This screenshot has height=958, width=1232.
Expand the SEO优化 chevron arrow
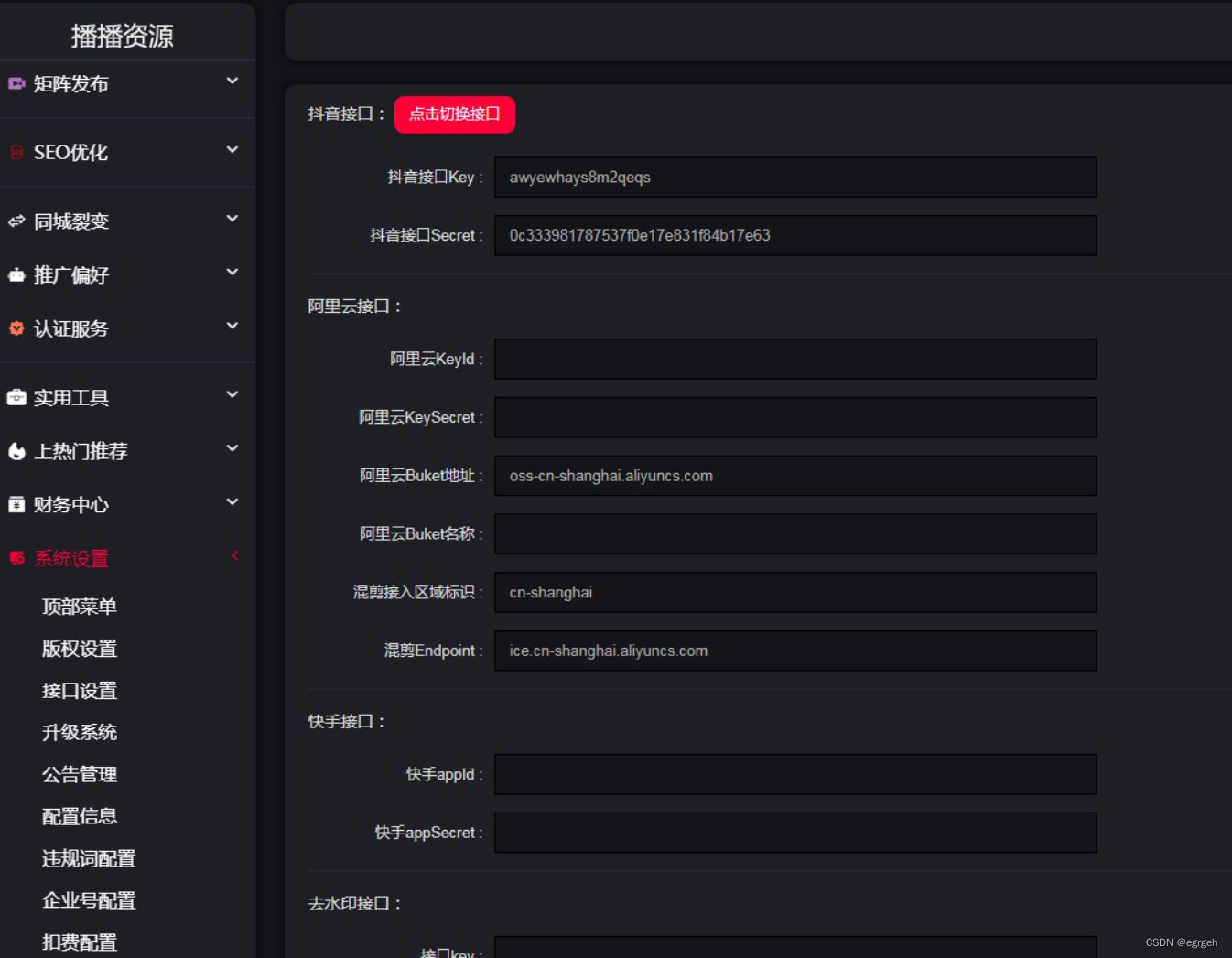pos(232,150)
